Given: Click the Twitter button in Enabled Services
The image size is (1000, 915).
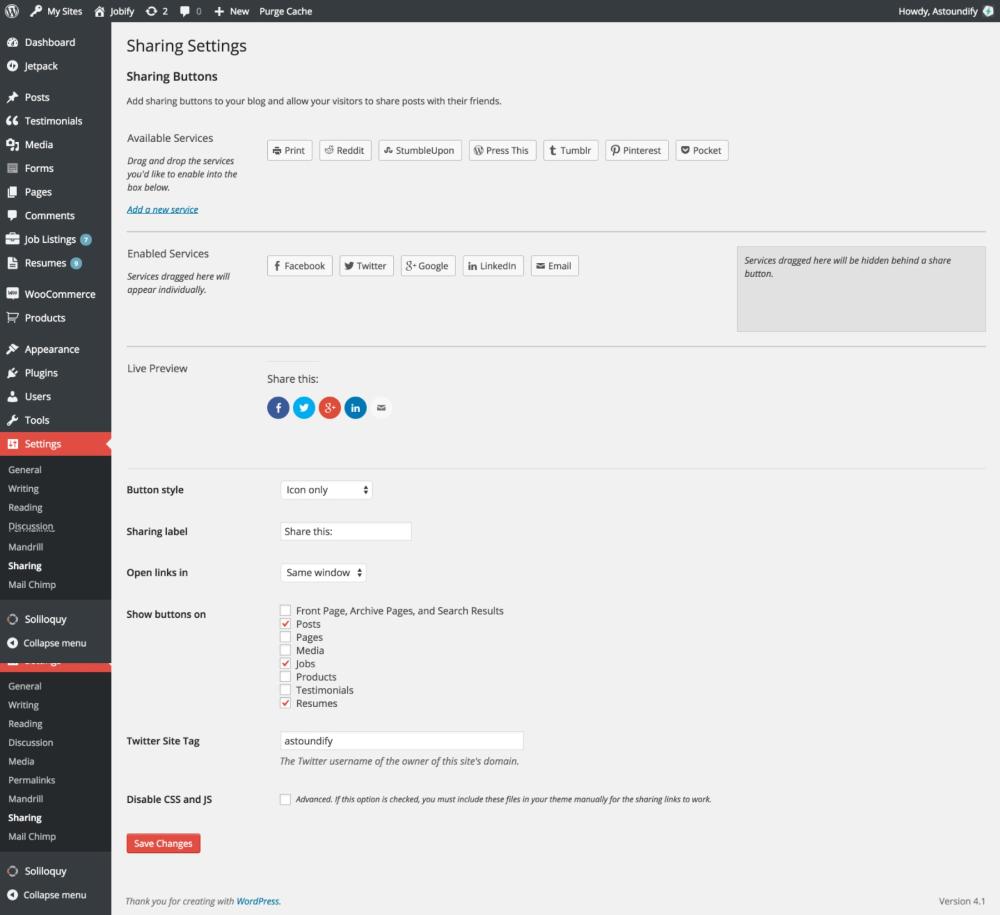Looking at the screenshot, I should coord(367,266).
